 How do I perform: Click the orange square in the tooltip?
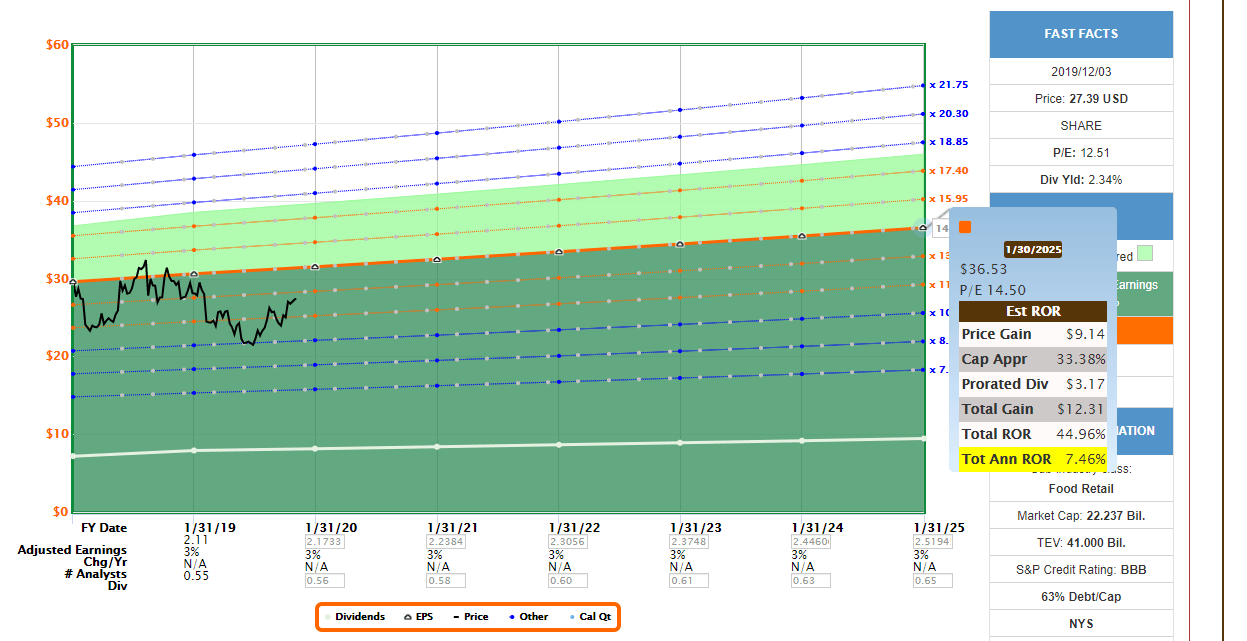click(x=965, y=227)
